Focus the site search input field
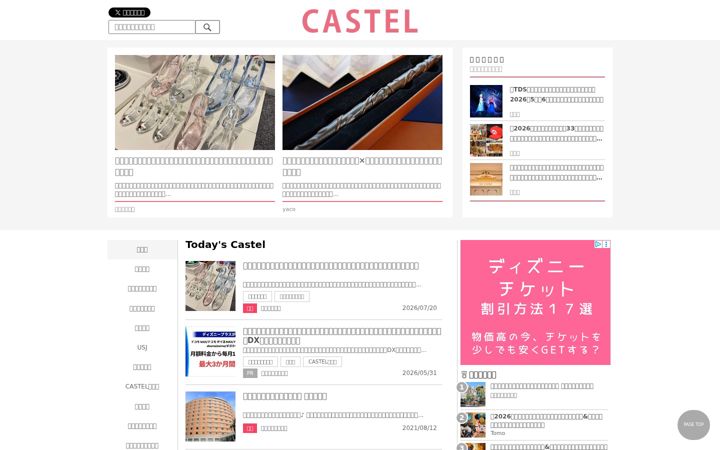Image resolution: width=720 pixels, height=450 pixels. [152, 27]
